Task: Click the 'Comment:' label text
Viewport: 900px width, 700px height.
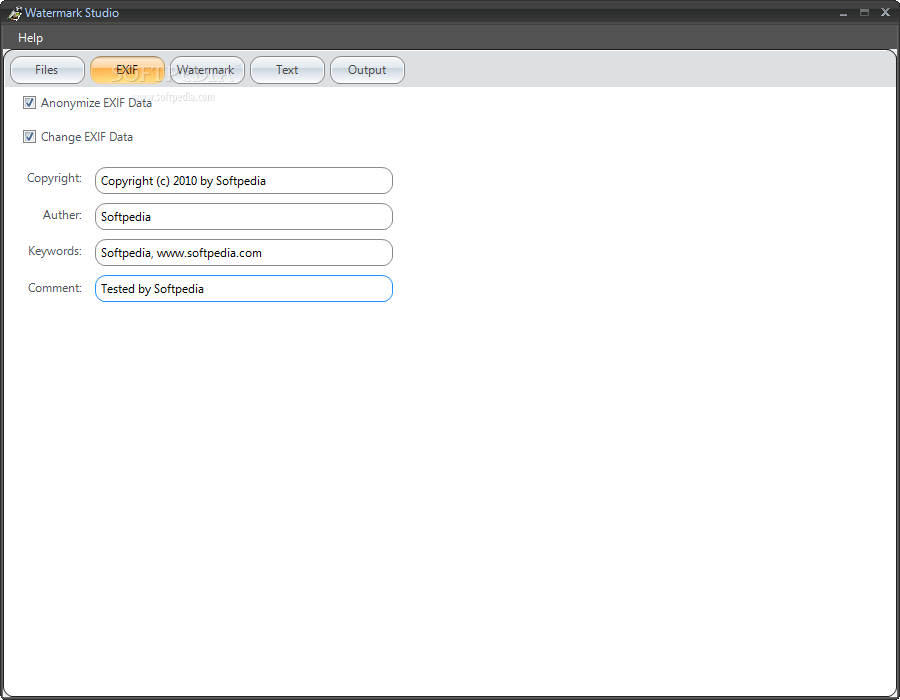Action: 55,288
